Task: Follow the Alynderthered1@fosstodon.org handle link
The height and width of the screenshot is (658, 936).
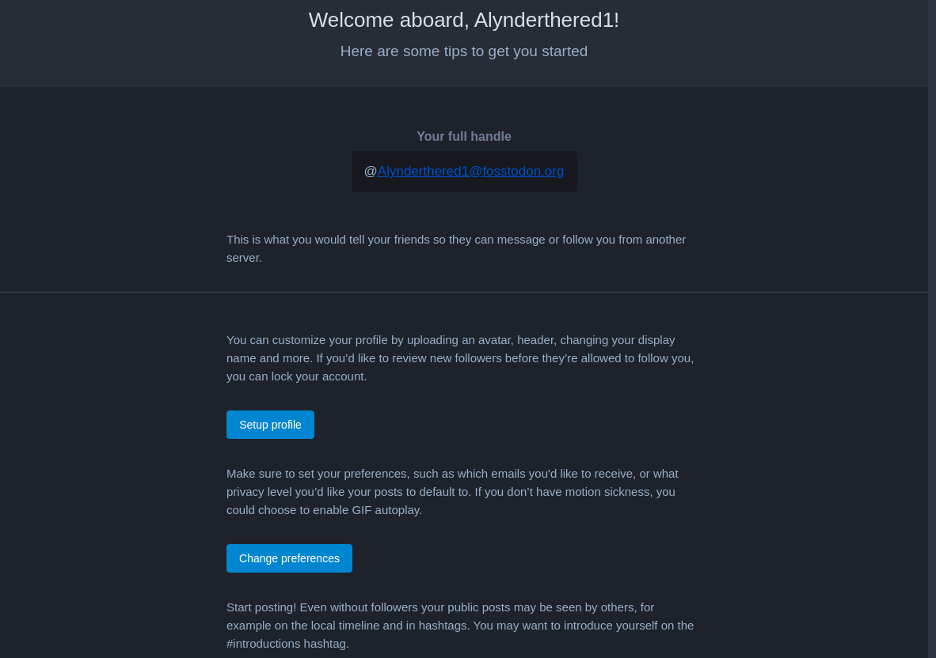Action: tap(470, 171)
